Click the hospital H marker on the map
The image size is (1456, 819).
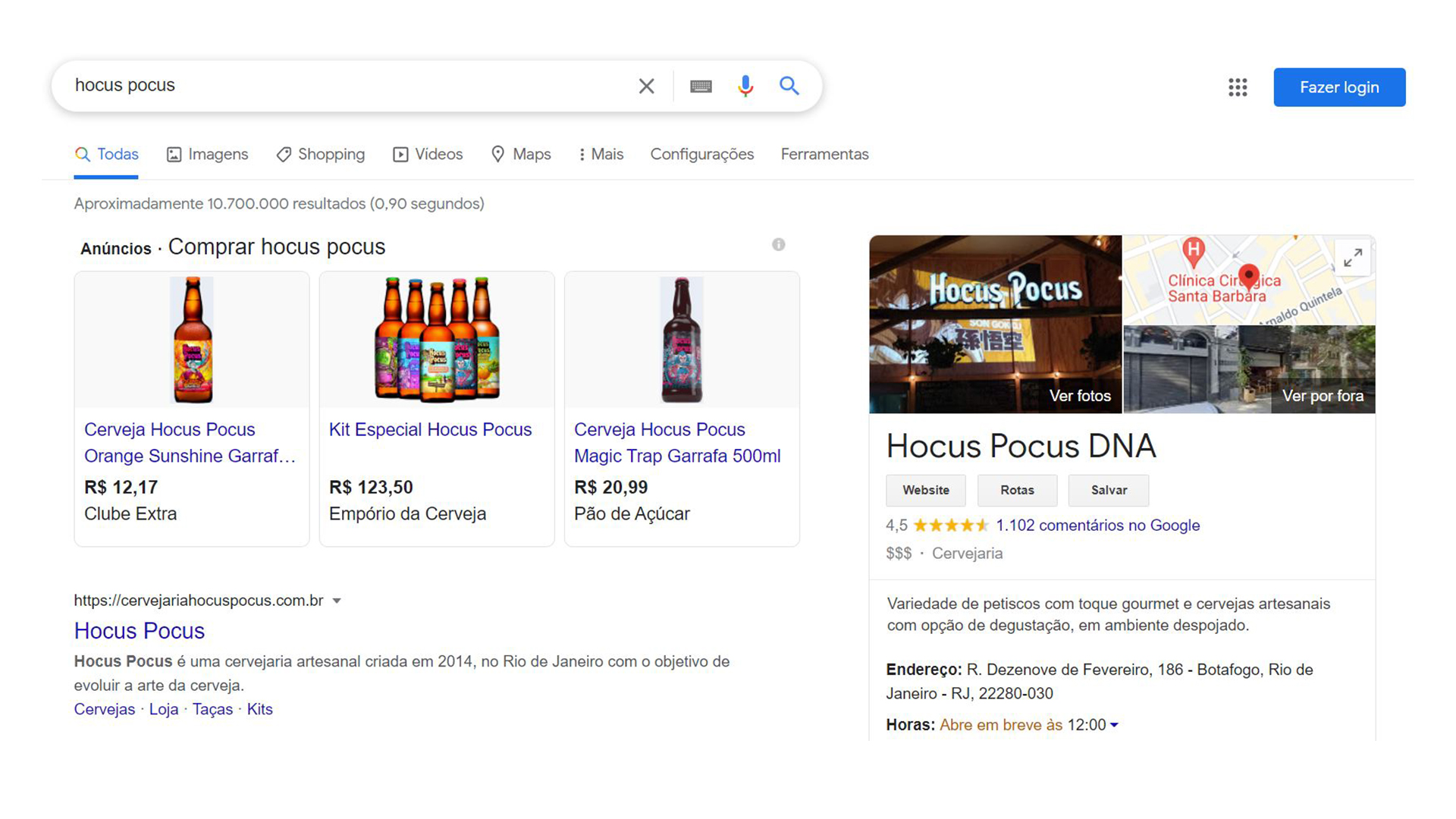[x=1194, y=252]
